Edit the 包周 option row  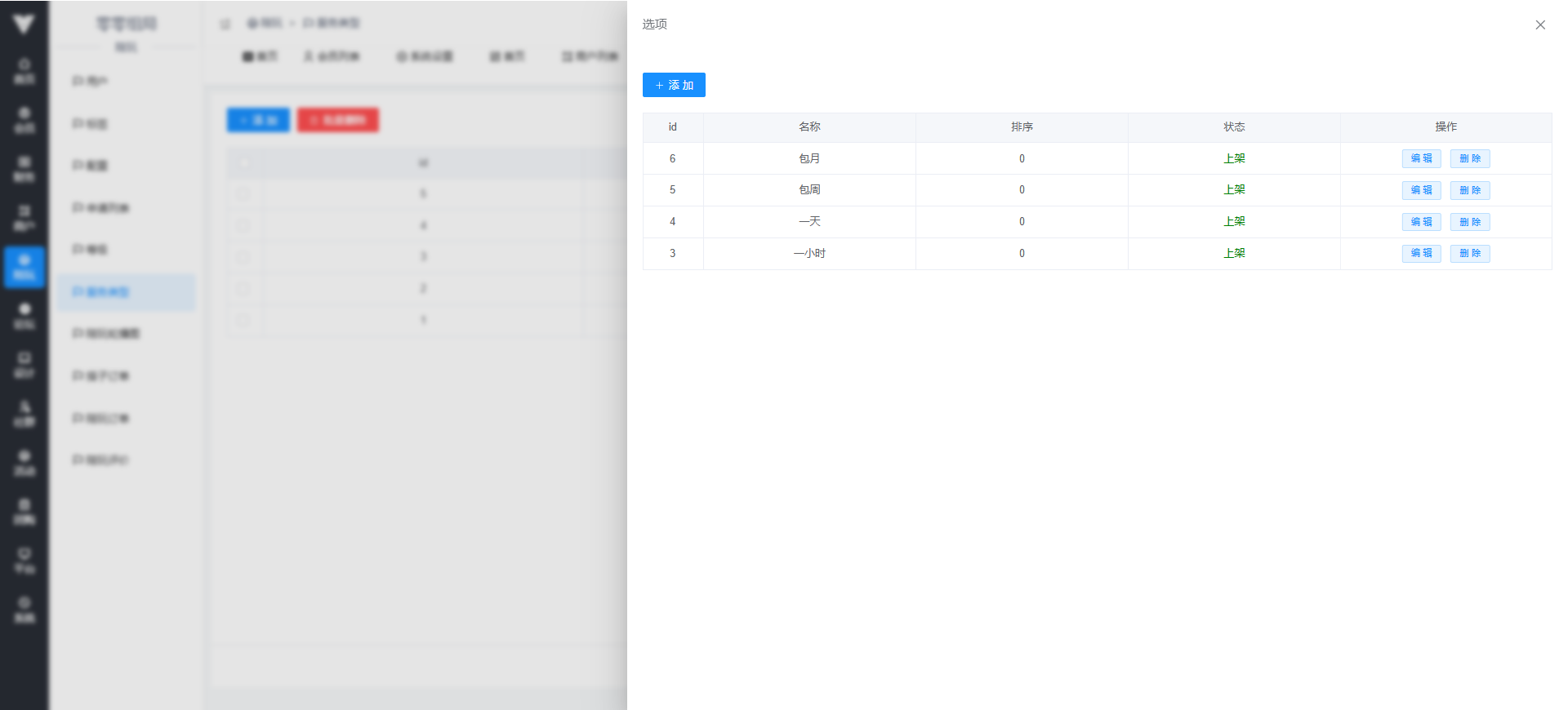1421,190
